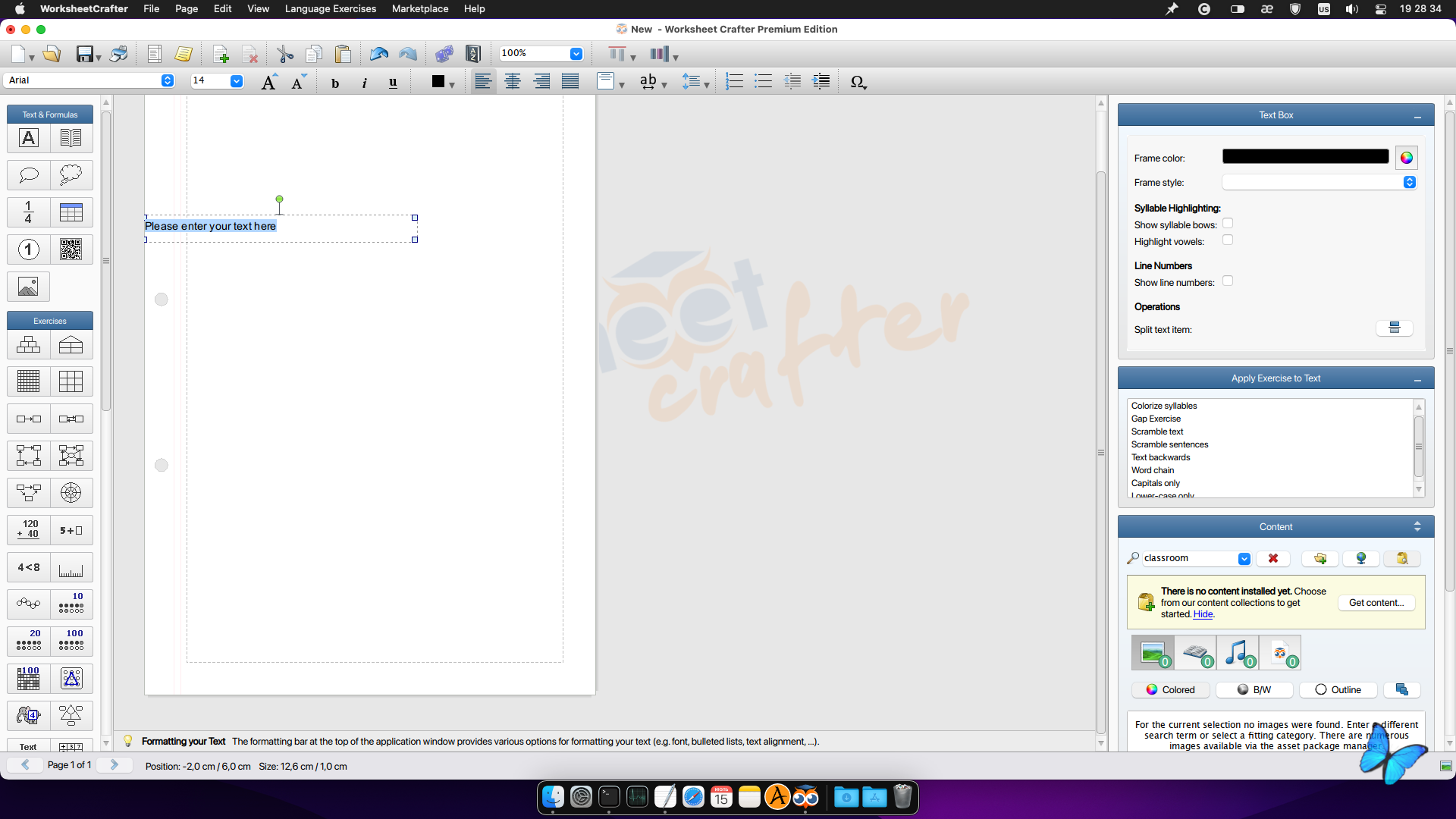Enable Show syllable bows checkbox
This screenshot has width=1456, height=819.
[x=1228, y=224]
